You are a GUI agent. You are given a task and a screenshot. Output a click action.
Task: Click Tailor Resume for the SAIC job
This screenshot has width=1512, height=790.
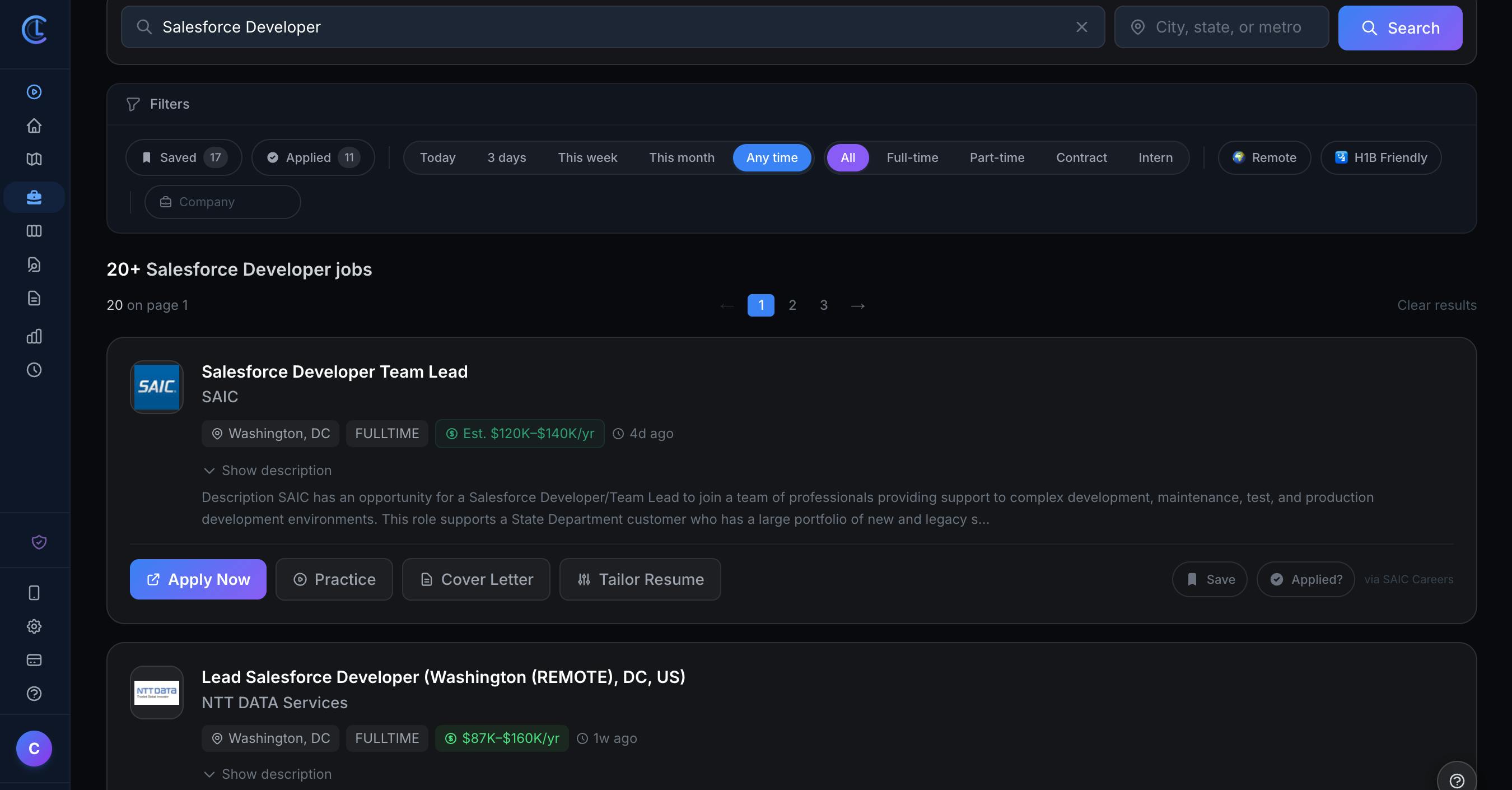click(640, 579)
